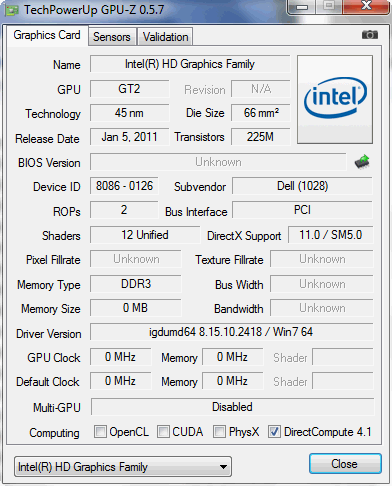Select the Device ID field 8086 - 0126

click(124, 186)
